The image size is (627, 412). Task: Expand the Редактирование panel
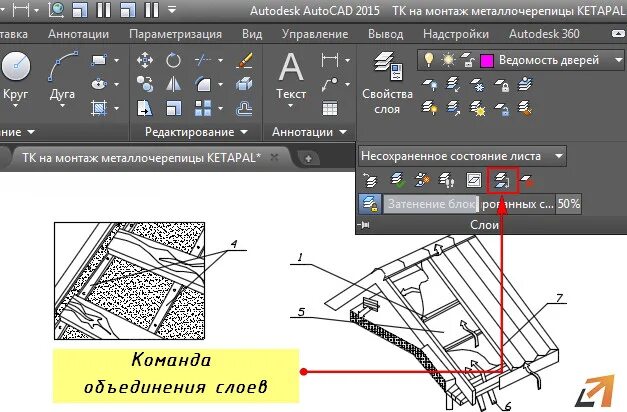[196, 132]
